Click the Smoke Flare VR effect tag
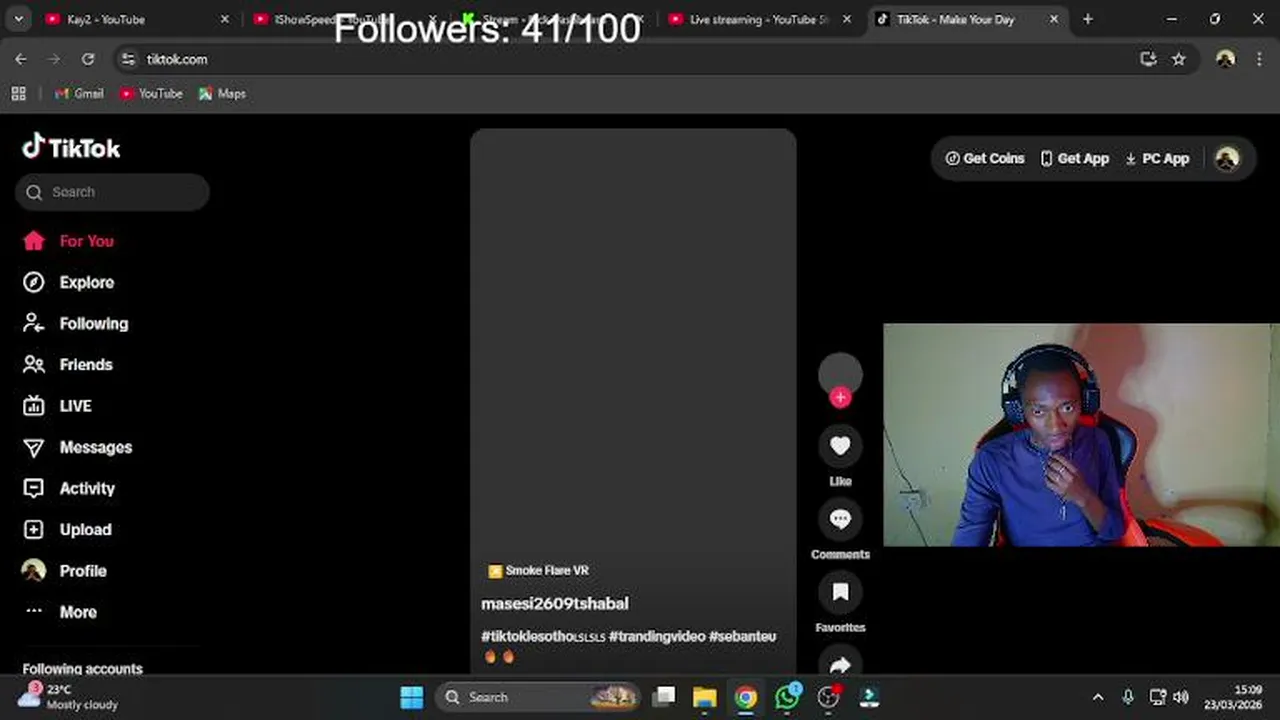1280x720 pixels. pos(538,570)
